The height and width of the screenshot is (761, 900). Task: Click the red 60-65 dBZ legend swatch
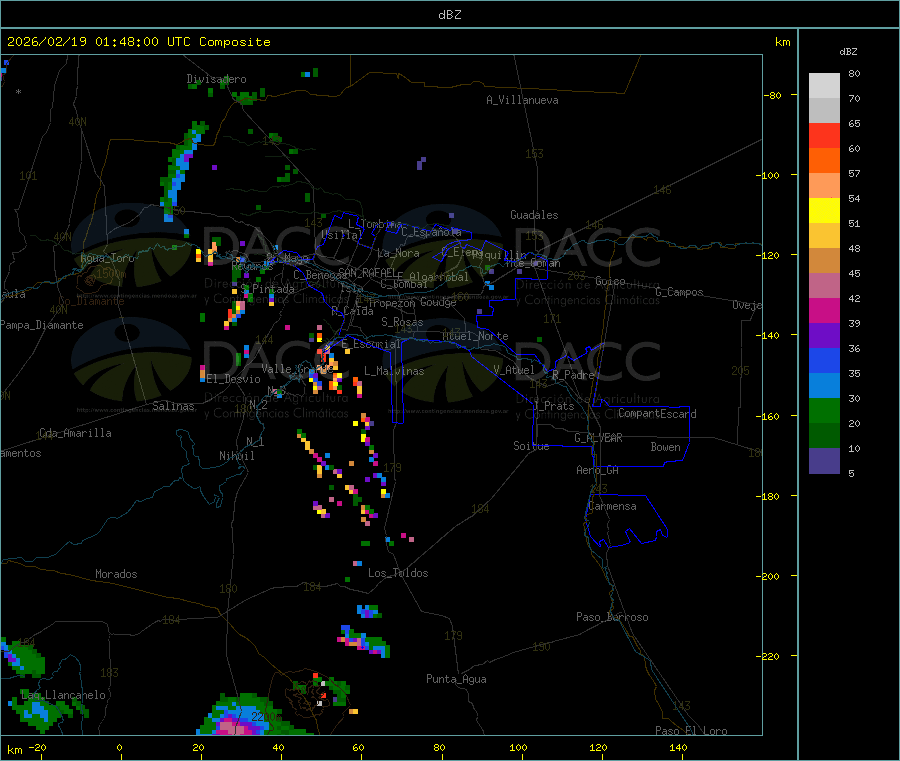[824, 136]
